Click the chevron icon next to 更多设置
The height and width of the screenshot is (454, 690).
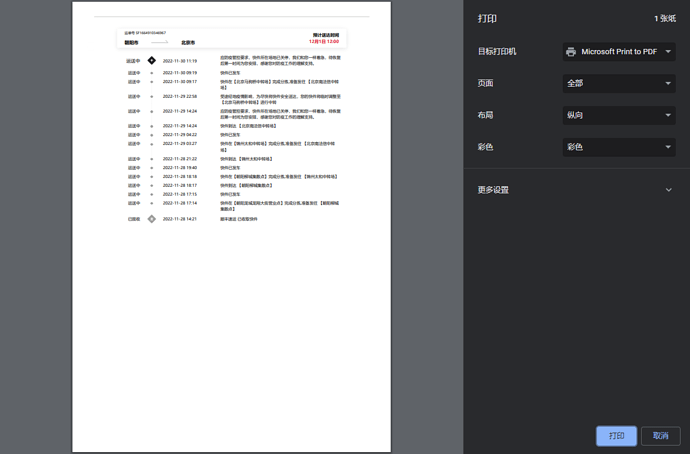tap(668, 190)
